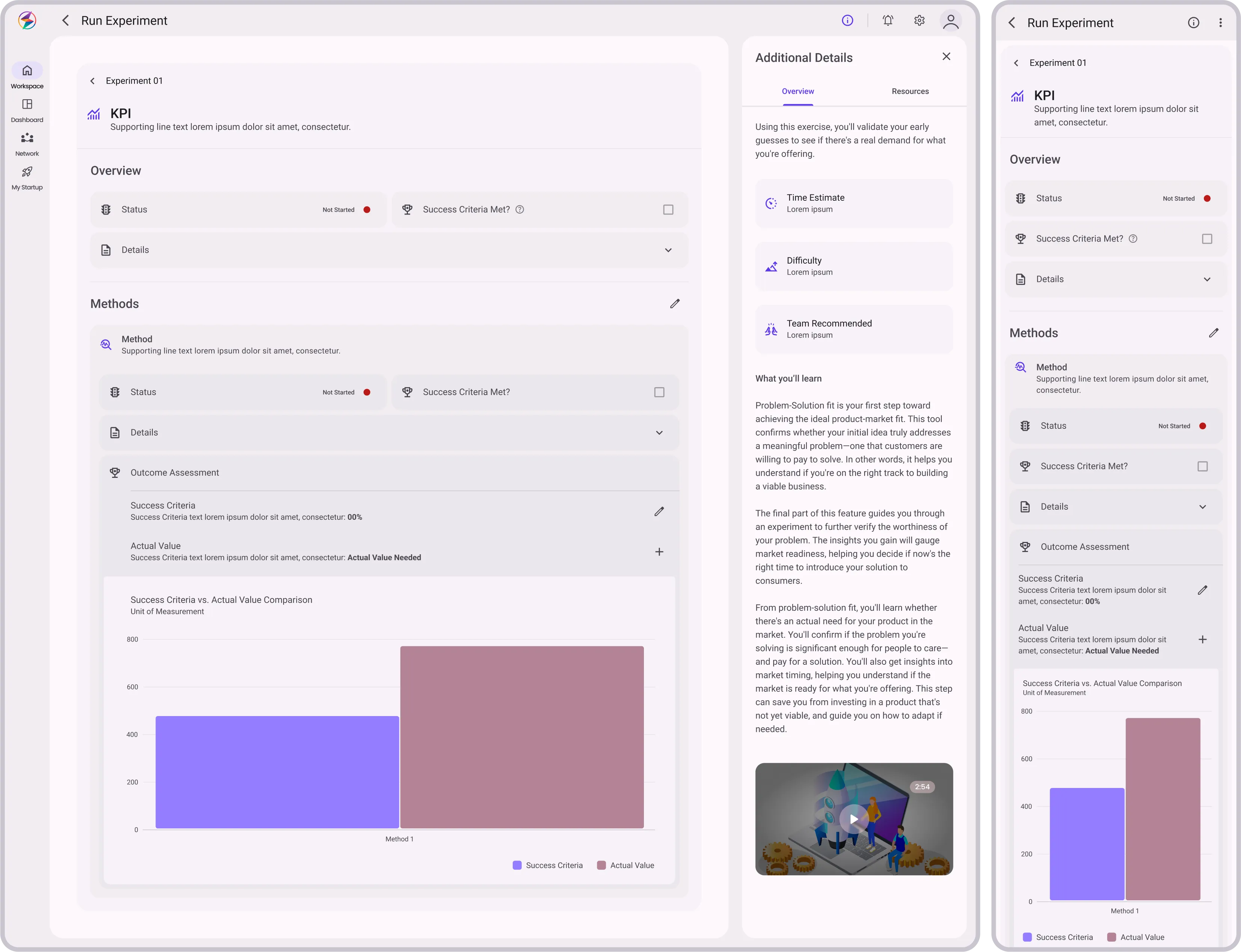Open settings gear in top bar
The height and width of the screenshot is (952, 1241).
pyautogui.click(x=919, y=21)
